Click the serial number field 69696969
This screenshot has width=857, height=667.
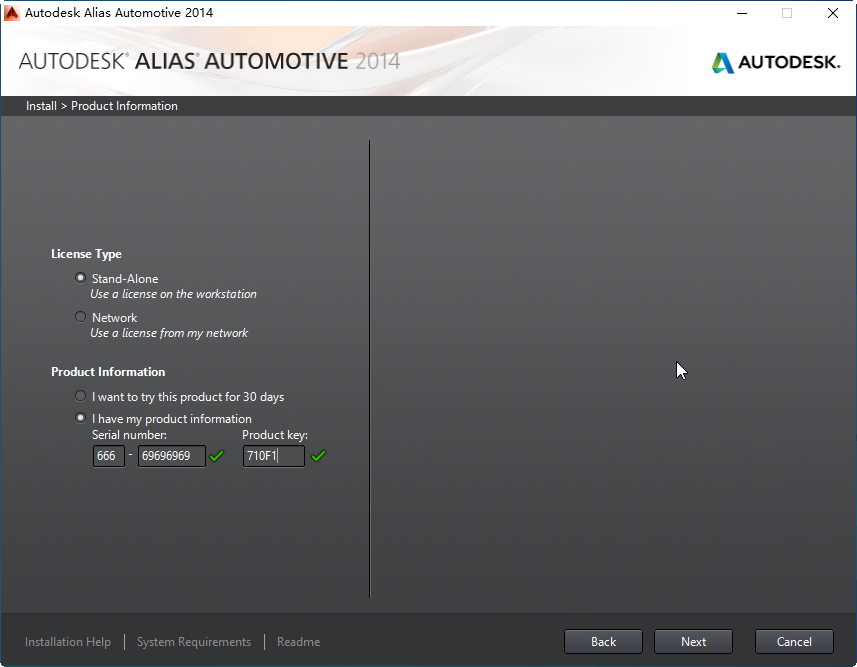(x=172, y=456)
